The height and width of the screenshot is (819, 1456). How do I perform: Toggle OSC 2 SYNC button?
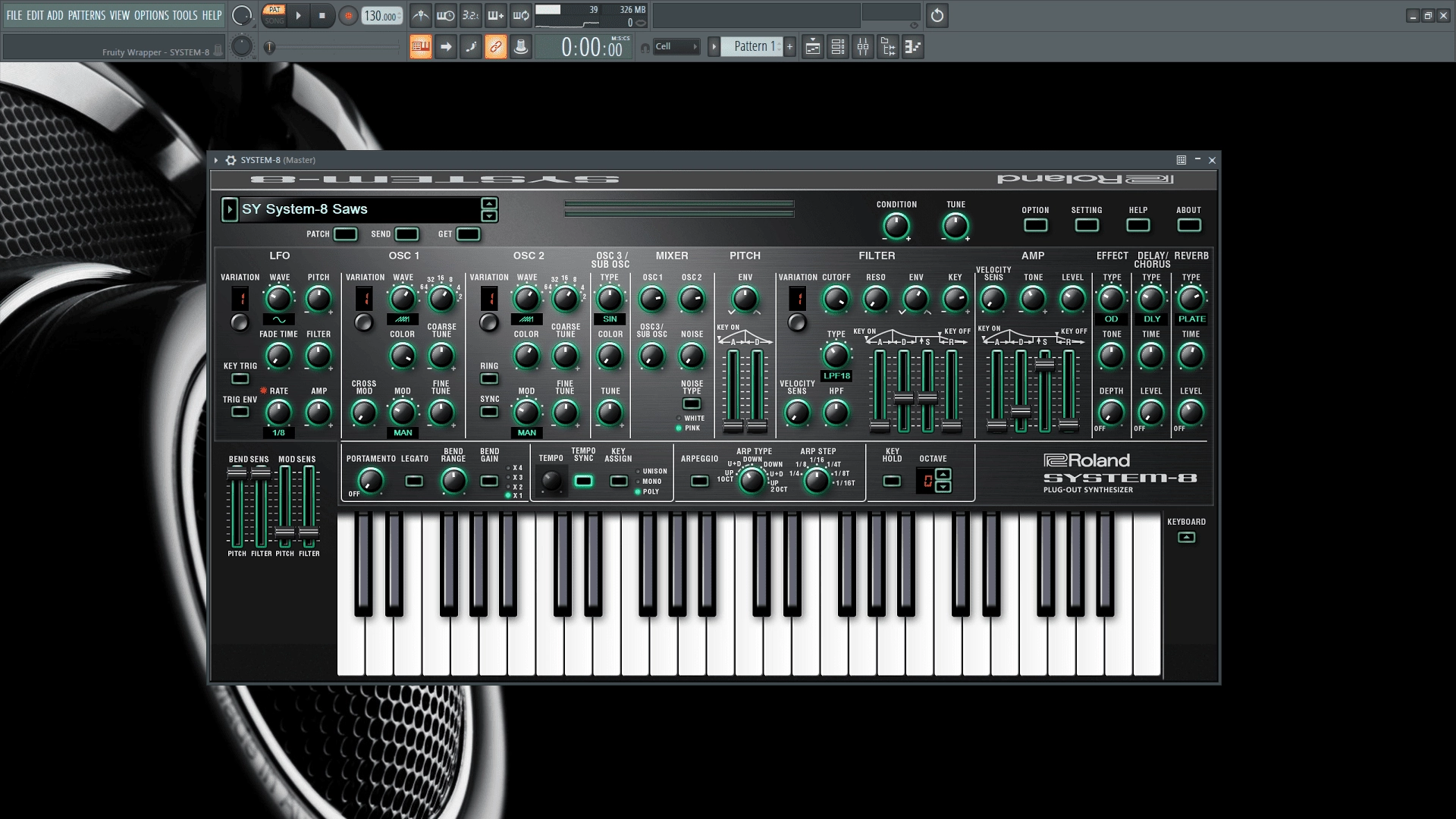[489, 412]
